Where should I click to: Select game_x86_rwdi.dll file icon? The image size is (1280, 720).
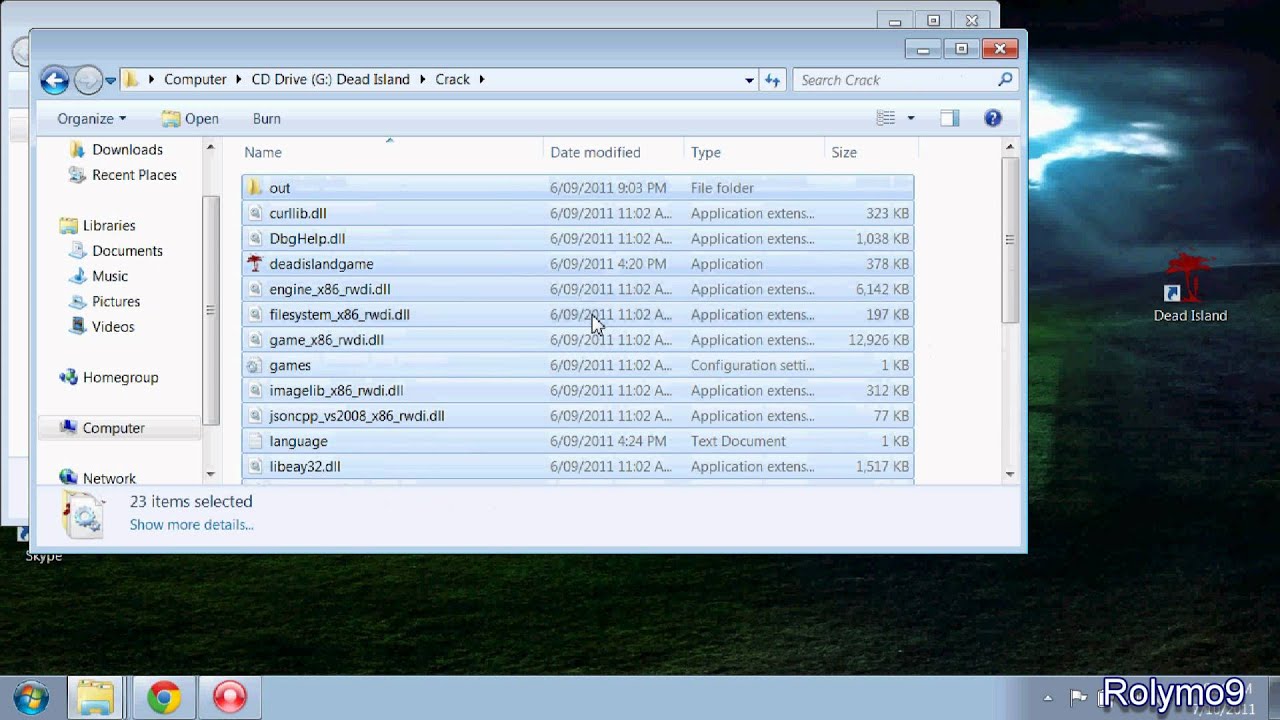[x=254, y=340]
